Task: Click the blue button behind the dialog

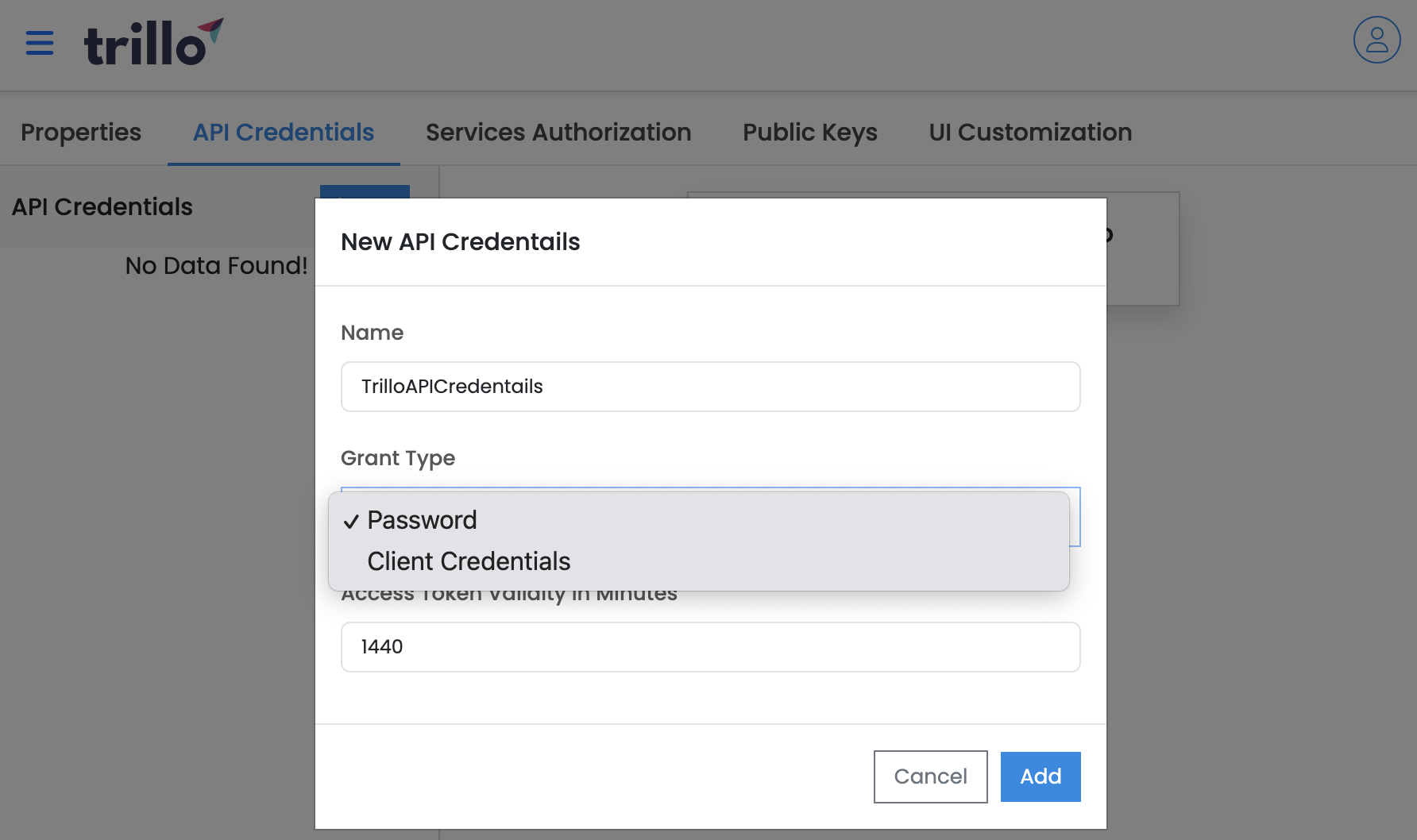Action: (365, 191)
